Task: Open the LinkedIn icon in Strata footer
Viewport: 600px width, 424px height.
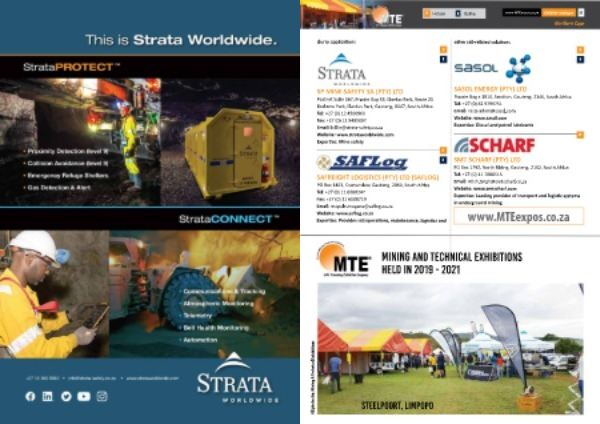Action: point(48,396)
